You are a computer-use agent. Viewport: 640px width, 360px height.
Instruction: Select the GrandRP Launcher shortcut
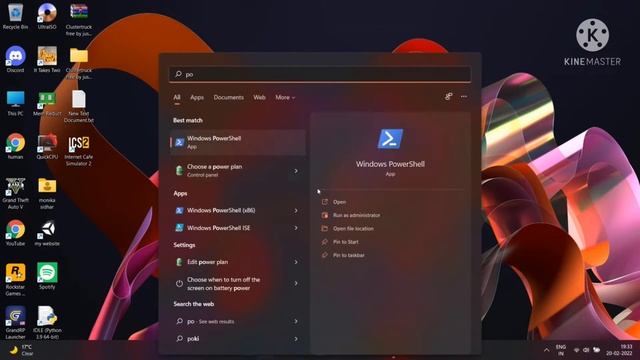[x=16, y=322]
